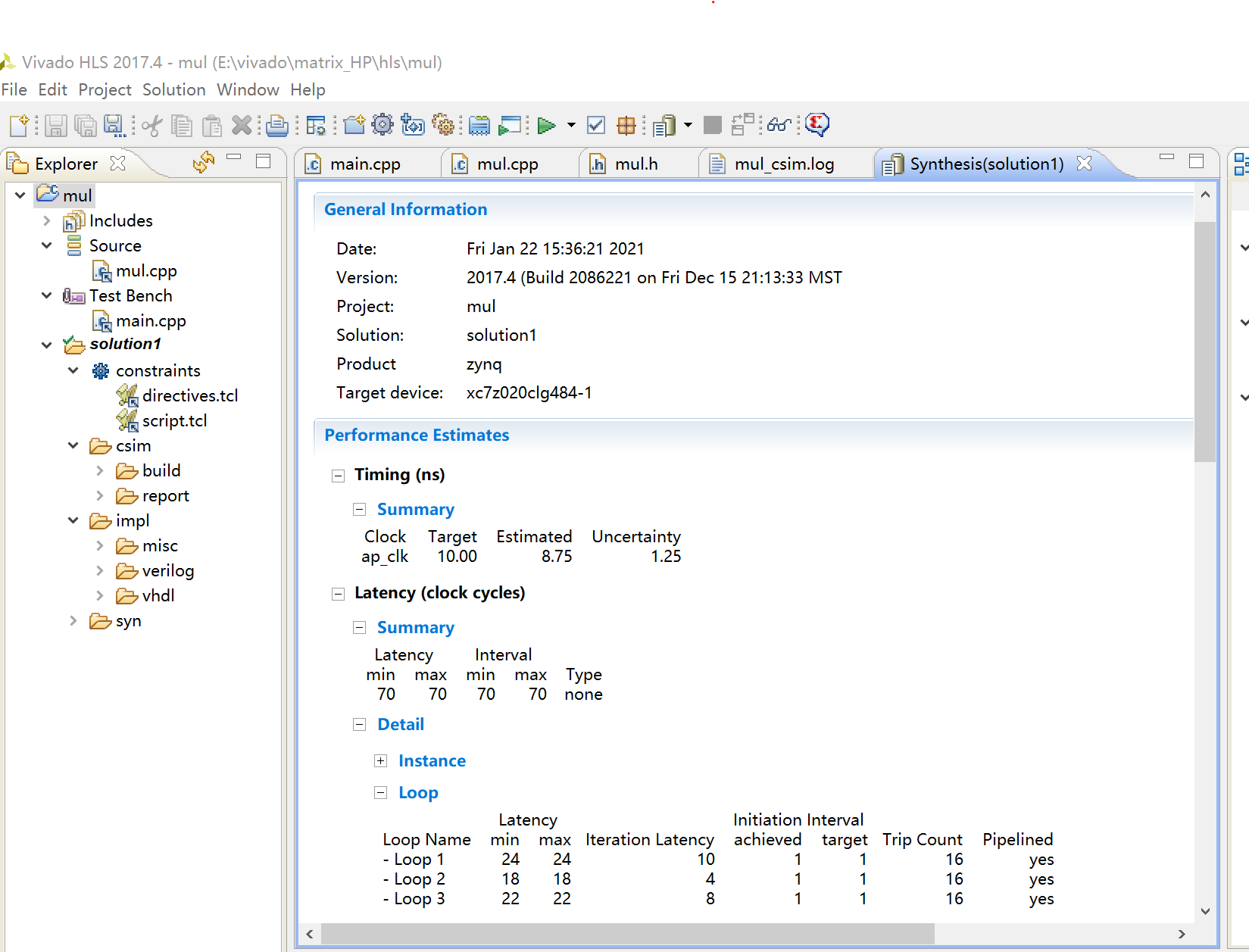Click the Paste clipboard icon
The image size is (1249, 952).
[212, 125]
